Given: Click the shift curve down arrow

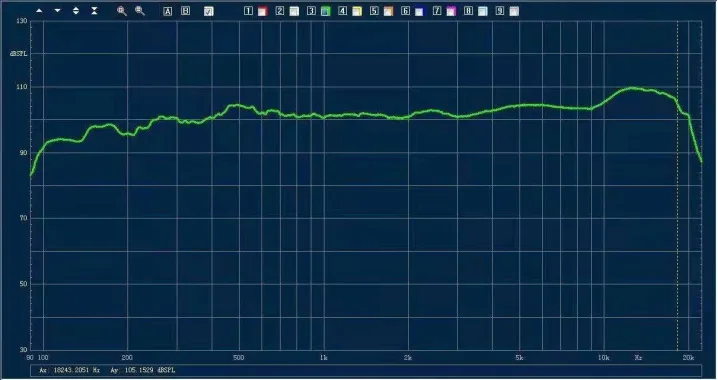Looking at the screenshot, I should pos(58,11).
